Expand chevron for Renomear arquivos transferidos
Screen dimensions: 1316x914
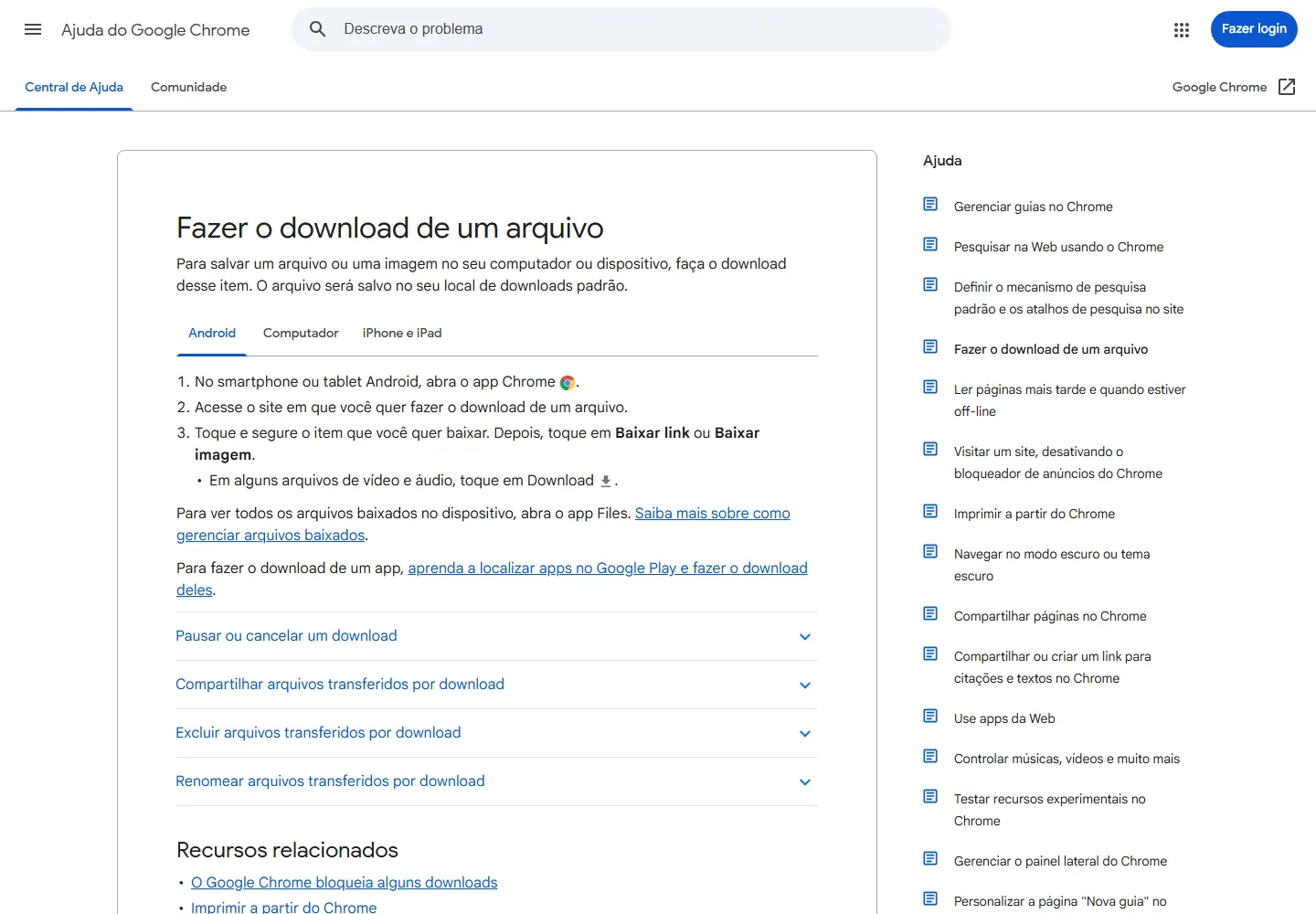tap(805, 782)
